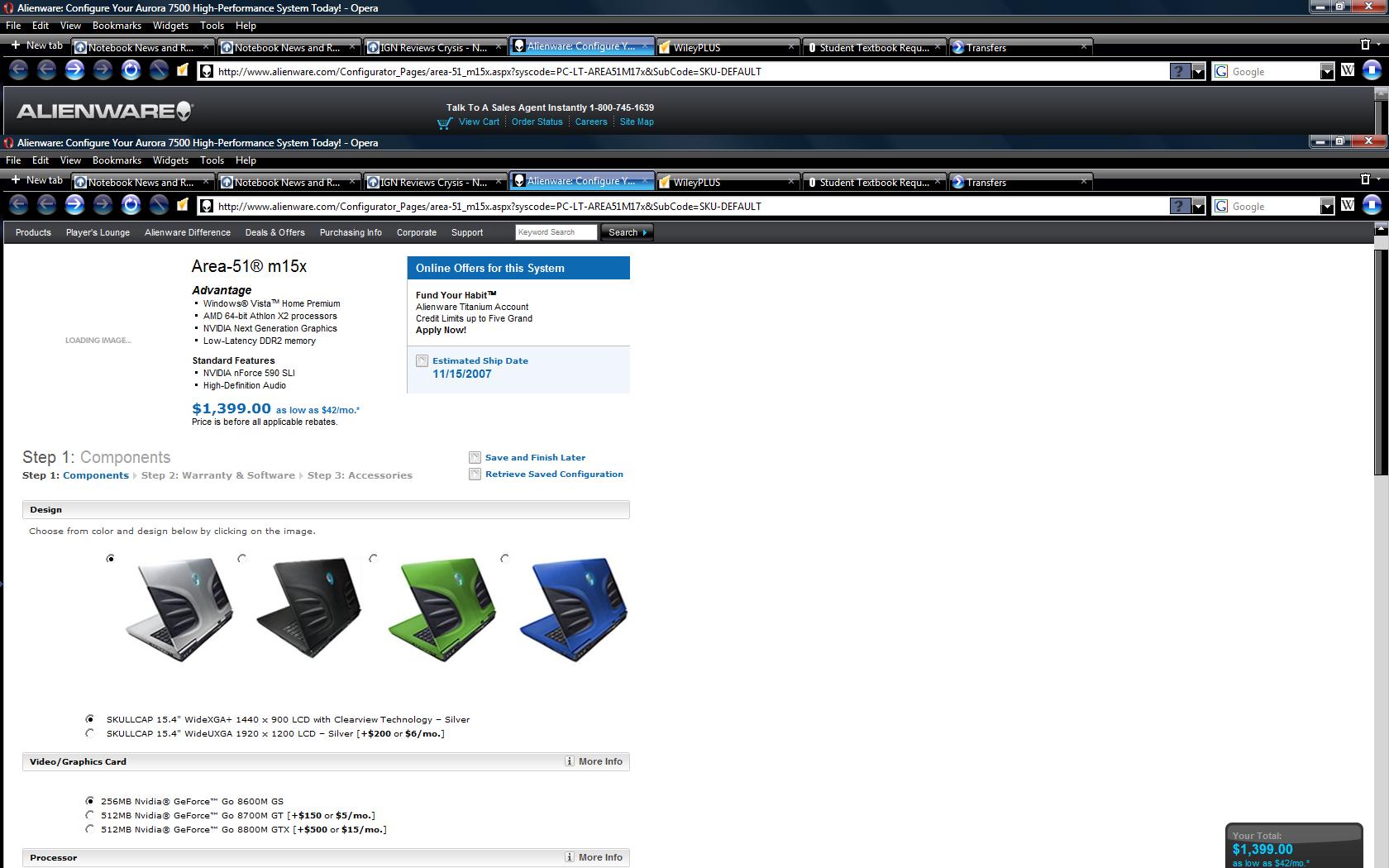Close the Transfers tab in lower window
The width and height of the screenshot is (1389, 868).
(1083, 181)
